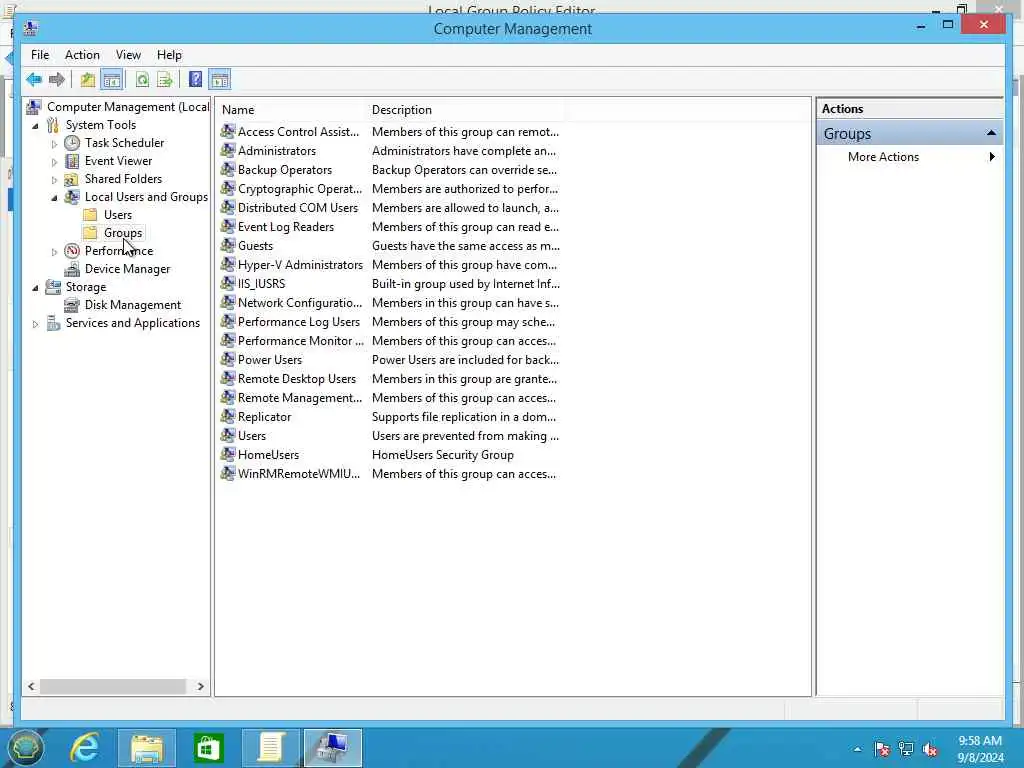Collapse the Storage tree node

[x=35, y=287]
